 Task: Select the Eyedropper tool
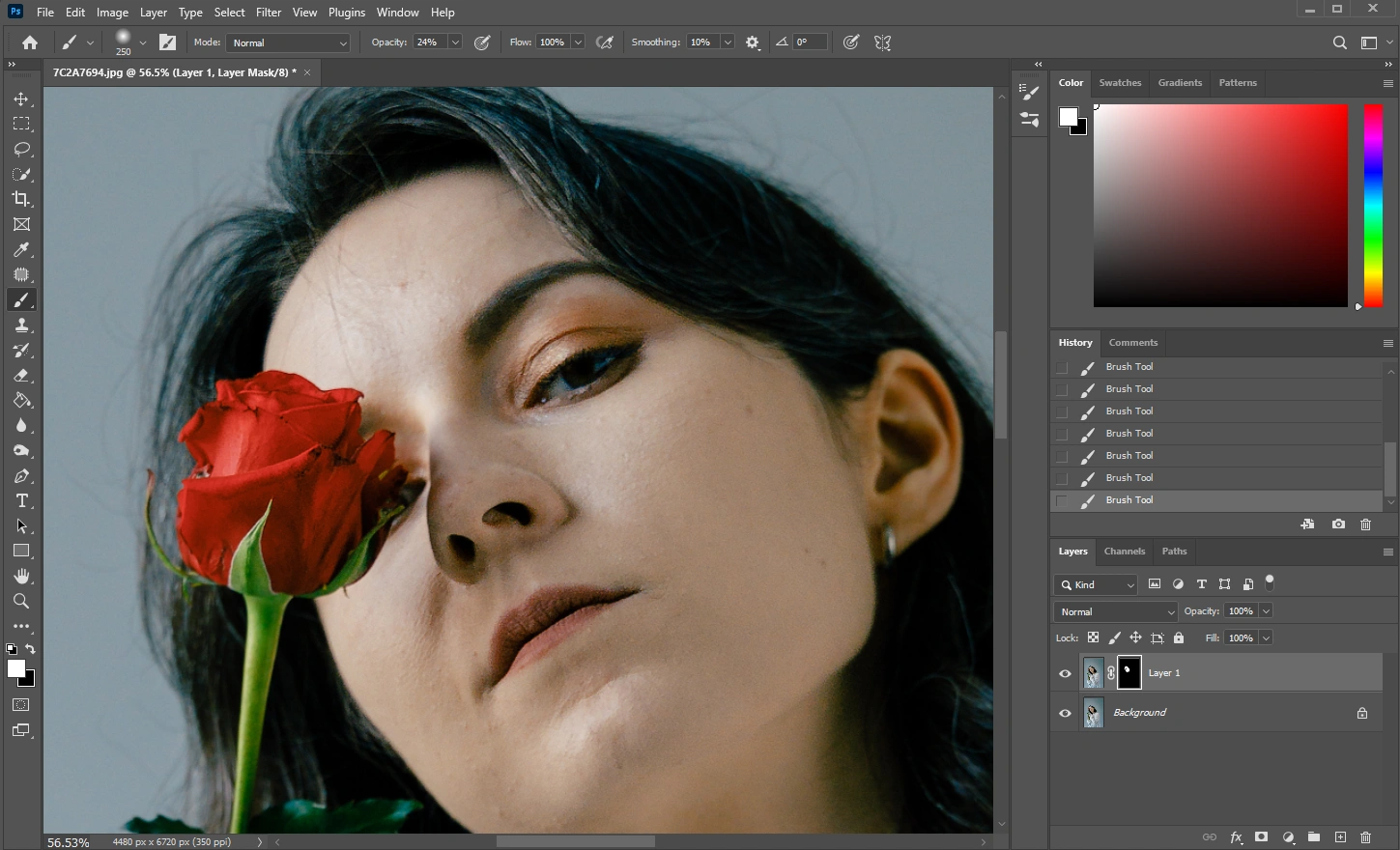pos(21,249)
